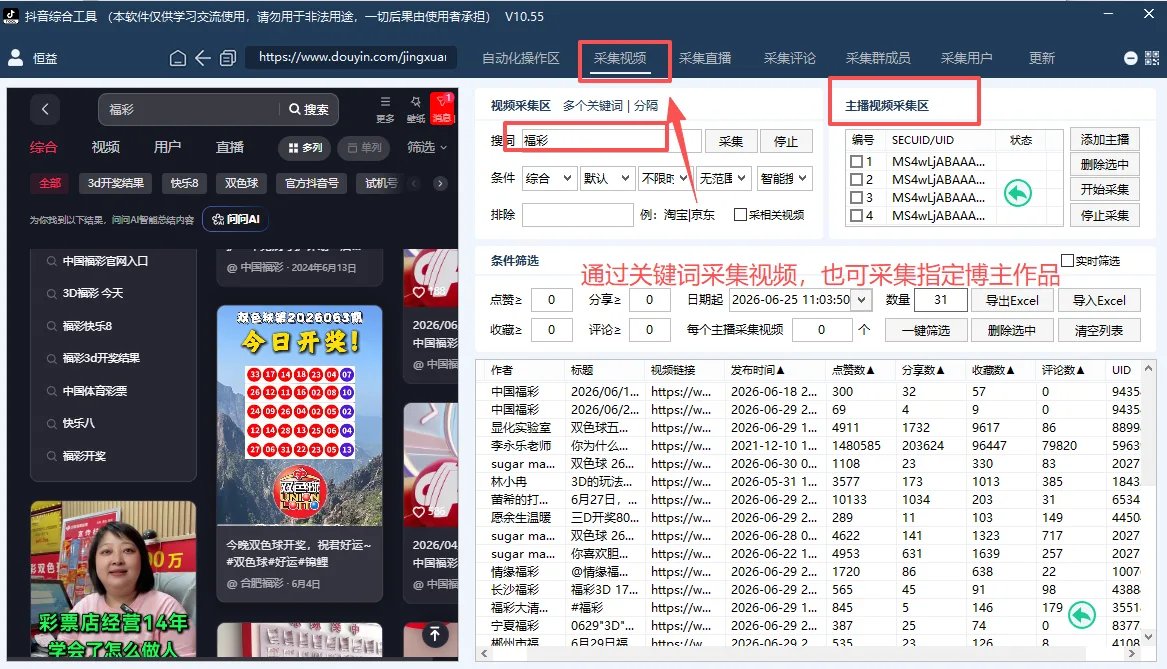Open the 更多 hamburger menu icon
1167x669 pixels.
(385, 108)
